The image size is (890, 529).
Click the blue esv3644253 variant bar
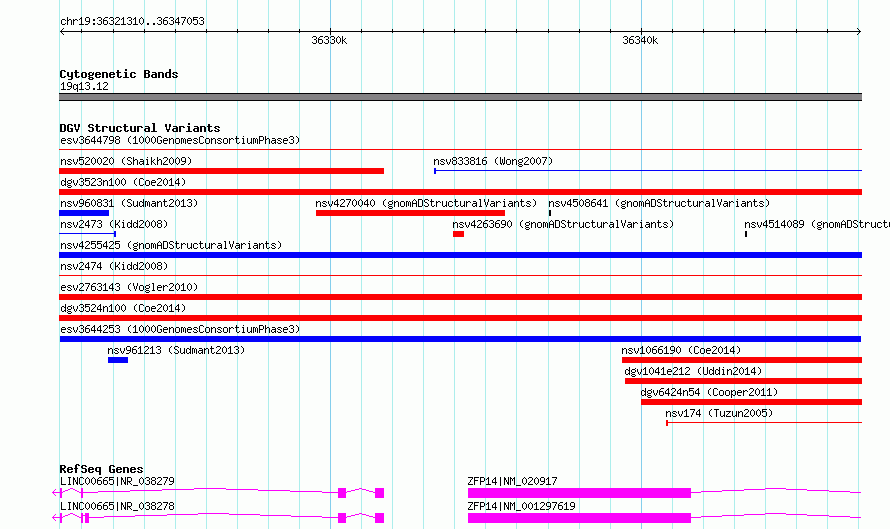pos(460,339)
